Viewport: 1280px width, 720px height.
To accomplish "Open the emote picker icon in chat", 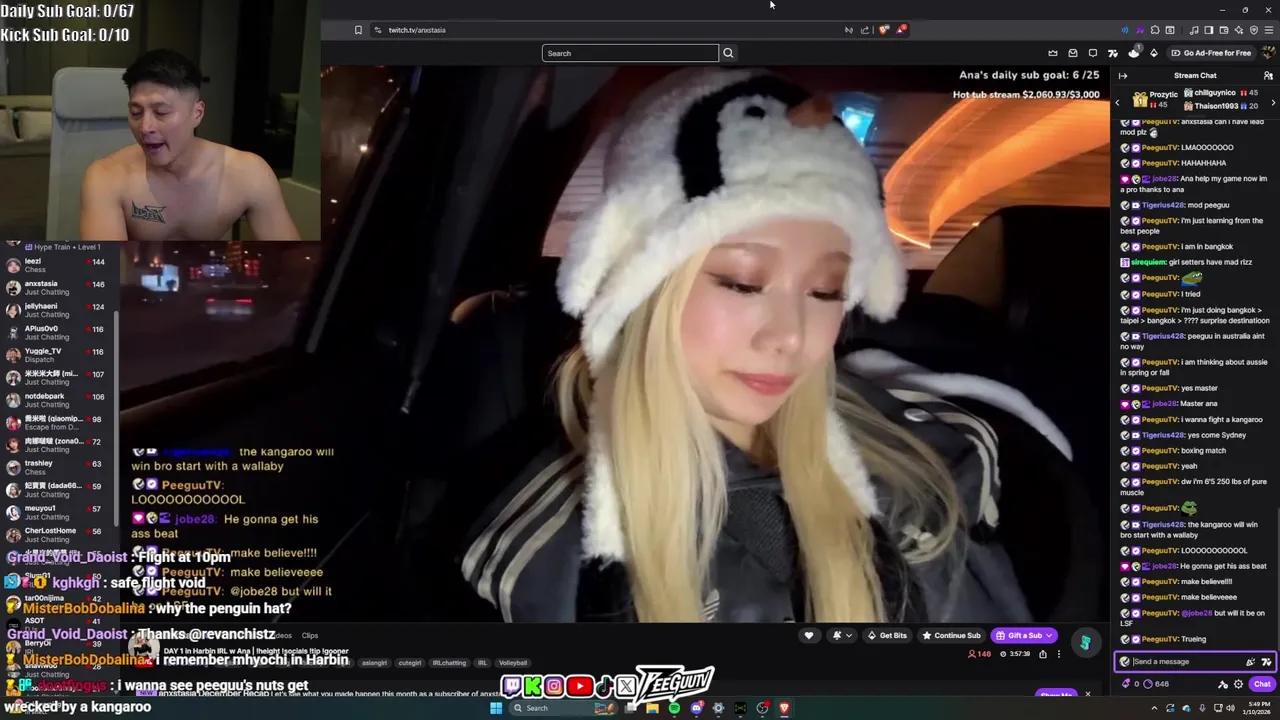I will click(x=1266, y=661).
